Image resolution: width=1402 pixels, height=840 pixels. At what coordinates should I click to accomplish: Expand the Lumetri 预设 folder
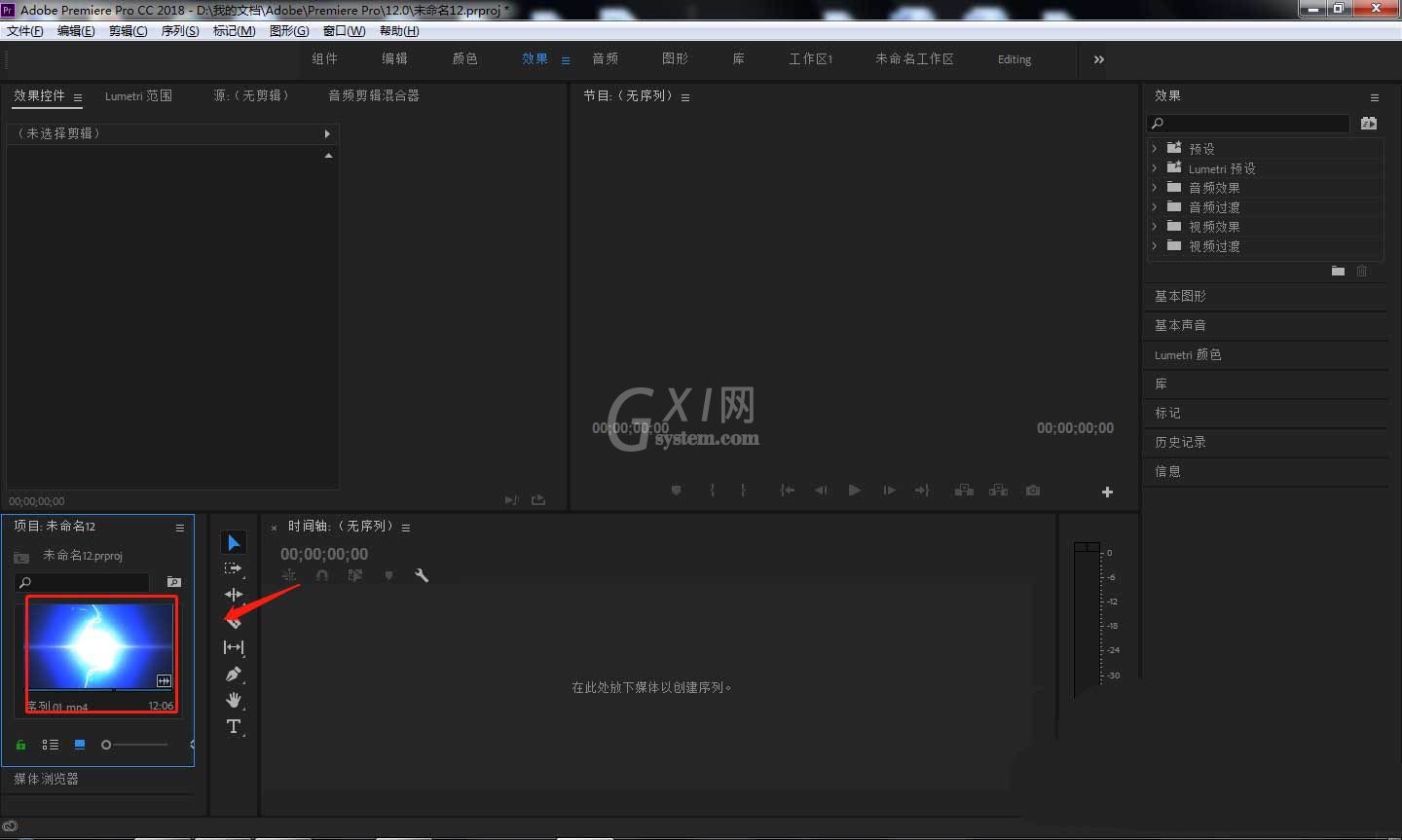(x=1155, y=167)
